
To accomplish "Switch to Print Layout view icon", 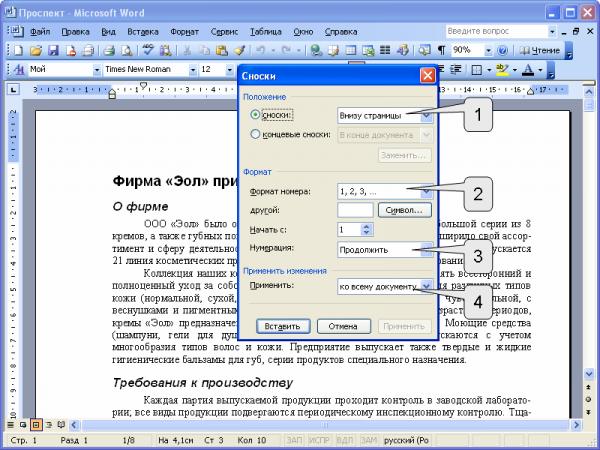I will [x=36, y=425].
